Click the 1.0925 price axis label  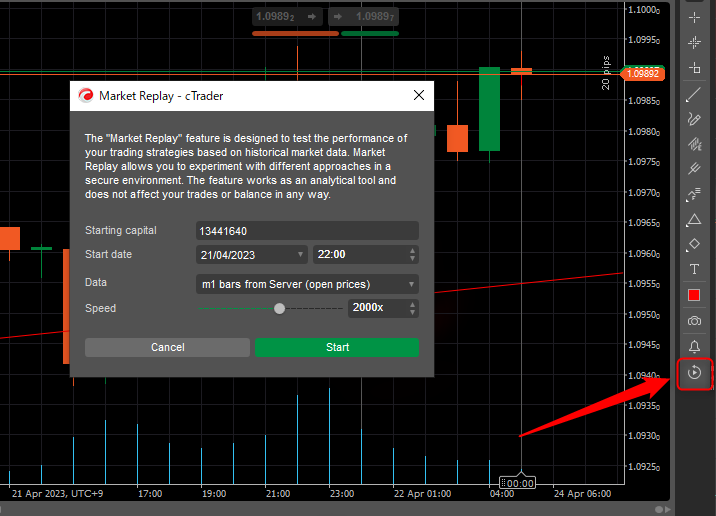[x=644, y=467]
